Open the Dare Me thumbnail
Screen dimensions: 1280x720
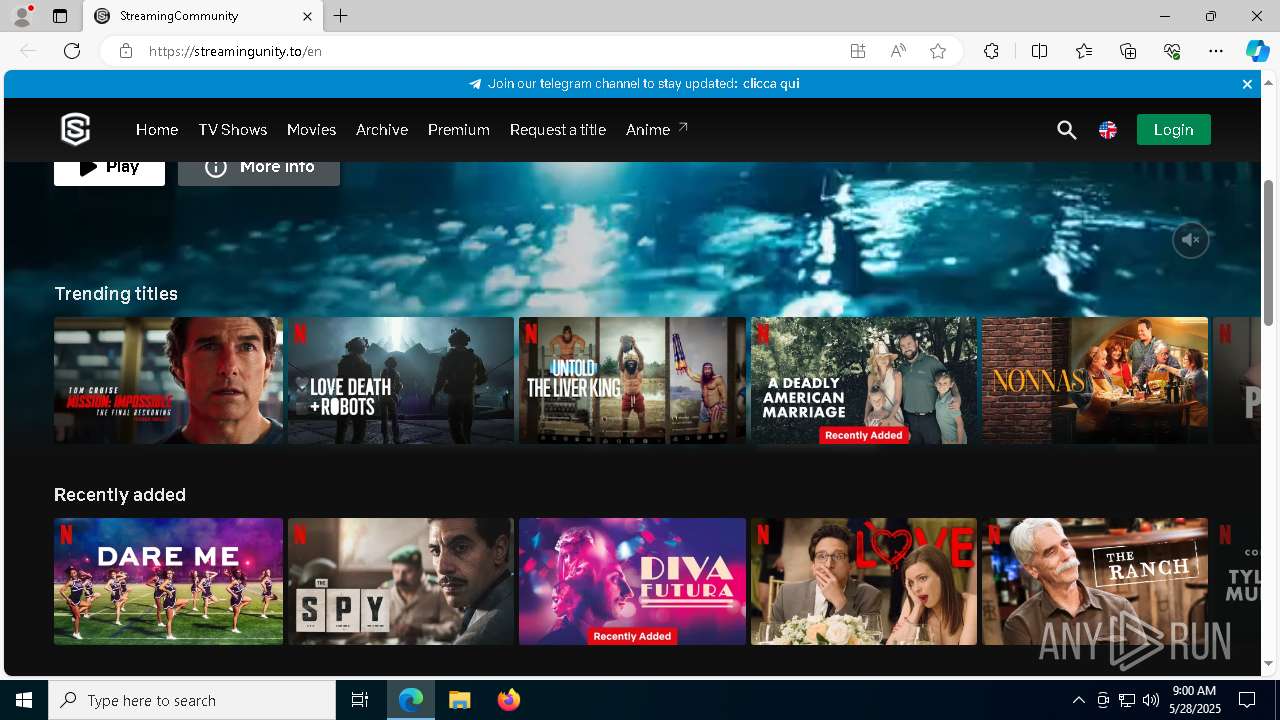click(168, 581)
